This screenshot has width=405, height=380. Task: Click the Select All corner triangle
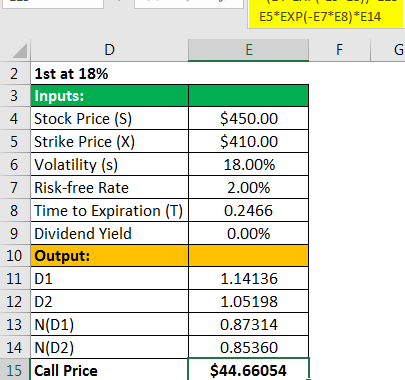coord(20,51)
